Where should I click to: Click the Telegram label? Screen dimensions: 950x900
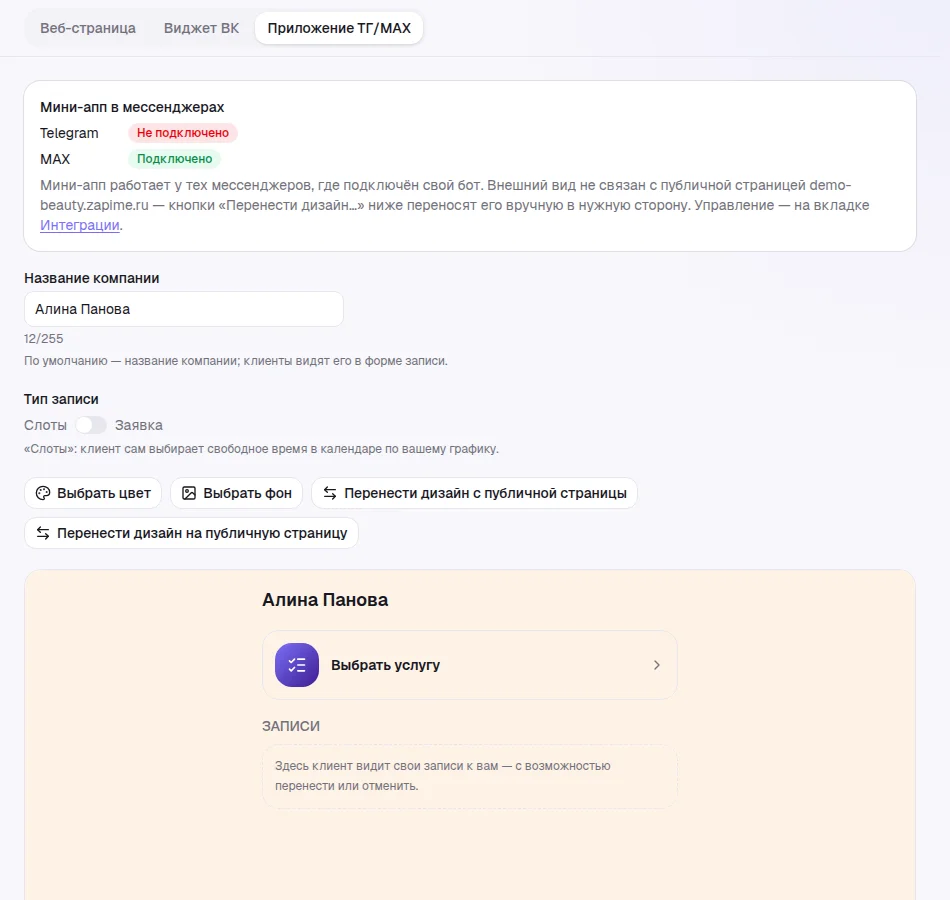(x=69, y=133)
